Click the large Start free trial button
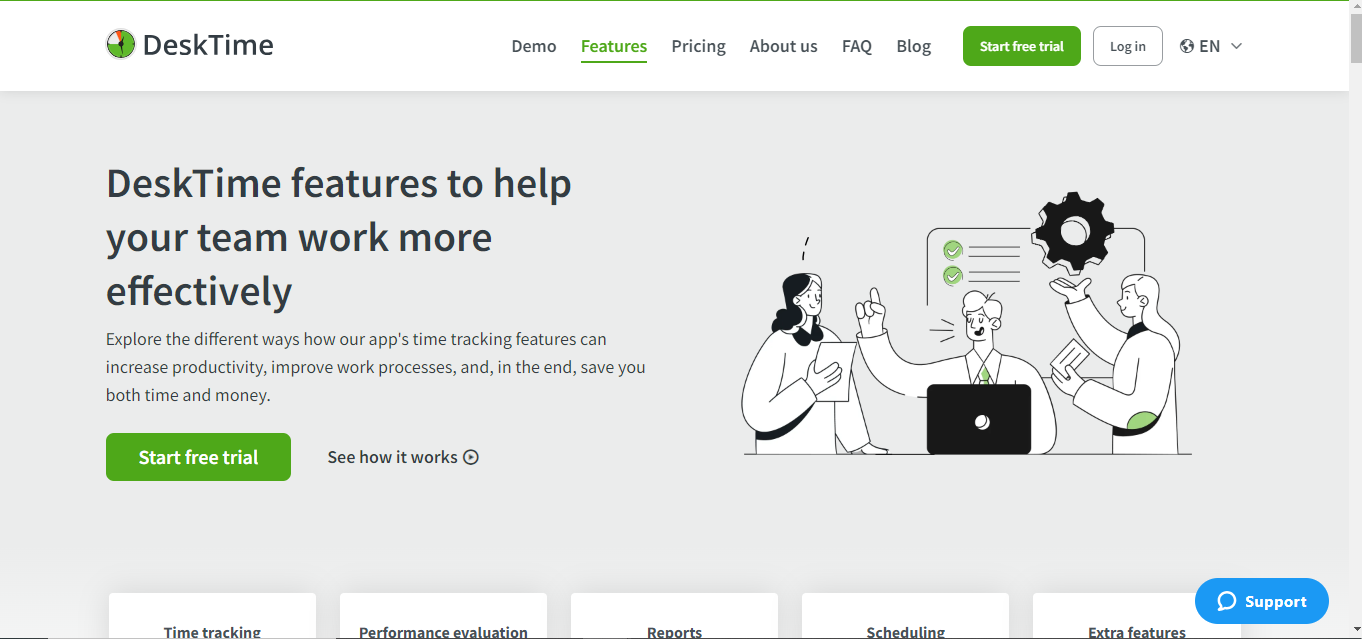 tap(198, 457)
